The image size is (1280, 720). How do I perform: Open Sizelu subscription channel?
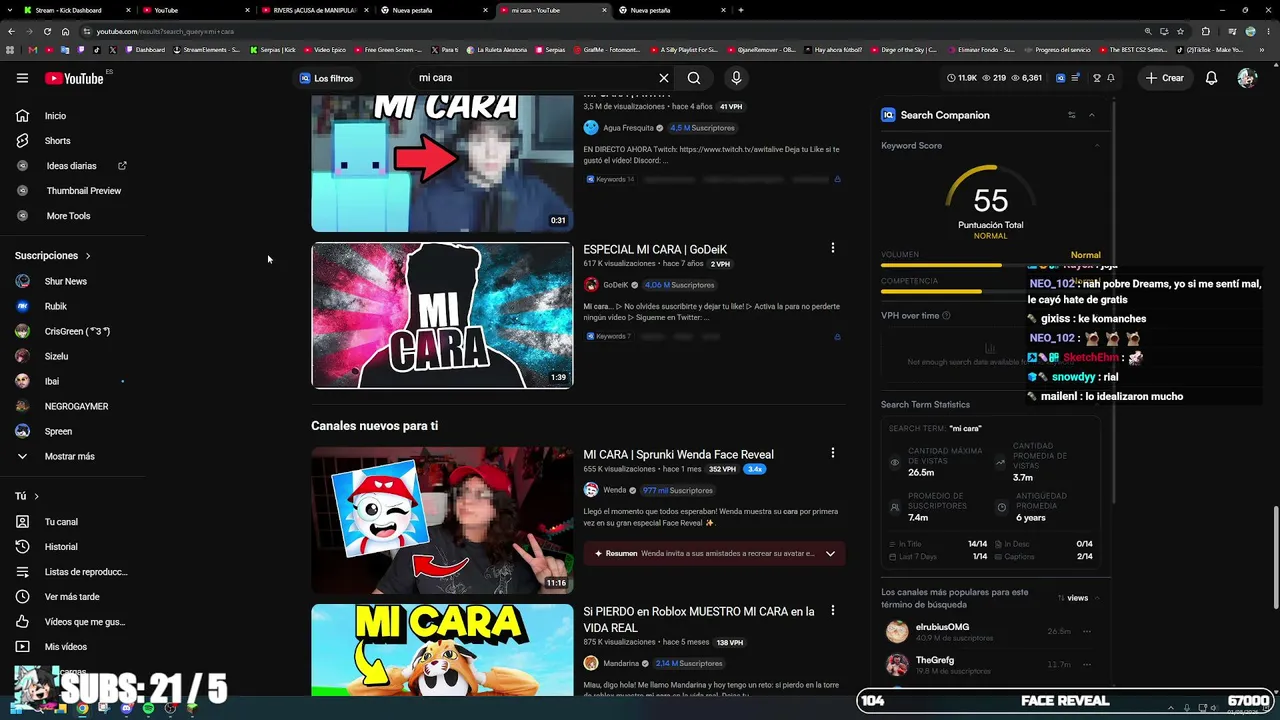pyautogui.click(x=56, y=357)
